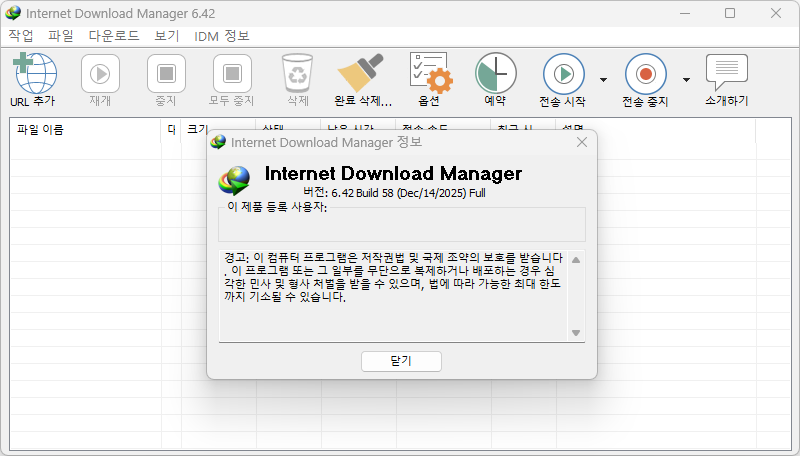Click the 모두 중지 (Stop All) icon
The height and width of the screenshot is (456, 800).
coord(232,74)
